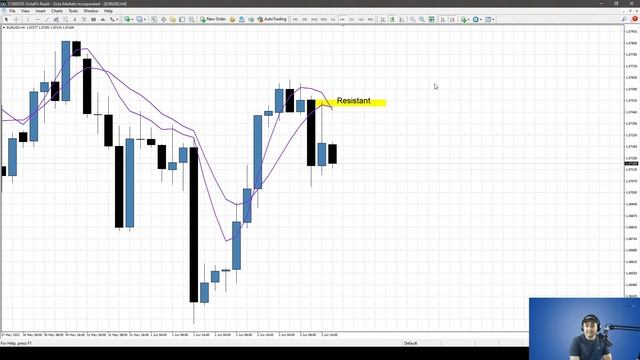Image resolution: width=640 pixels, height=360 pixels.
Task: Switch chart to Bar Chart style
Action: pos(382,19)
